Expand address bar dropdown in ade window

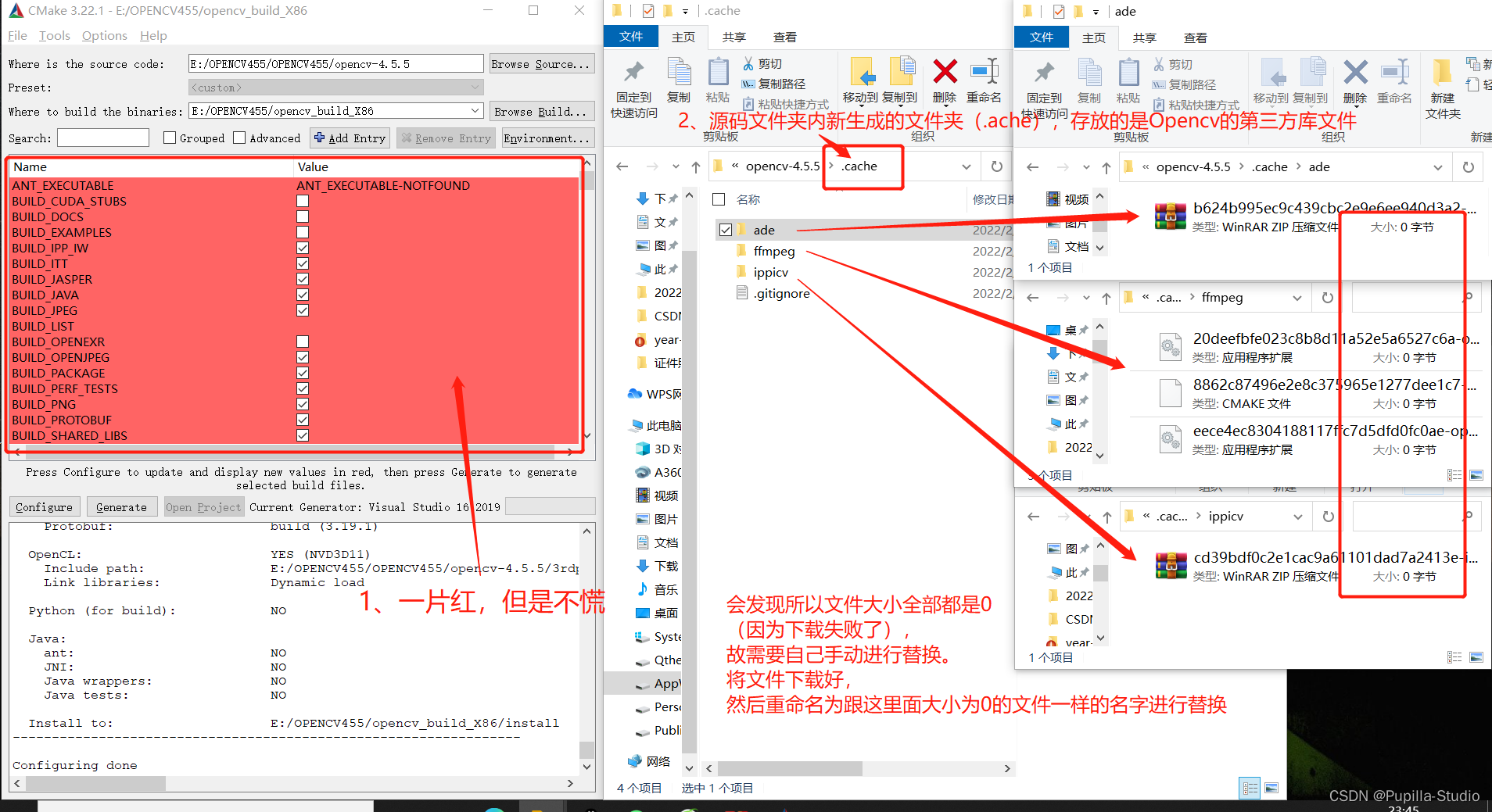point(1438,167)
